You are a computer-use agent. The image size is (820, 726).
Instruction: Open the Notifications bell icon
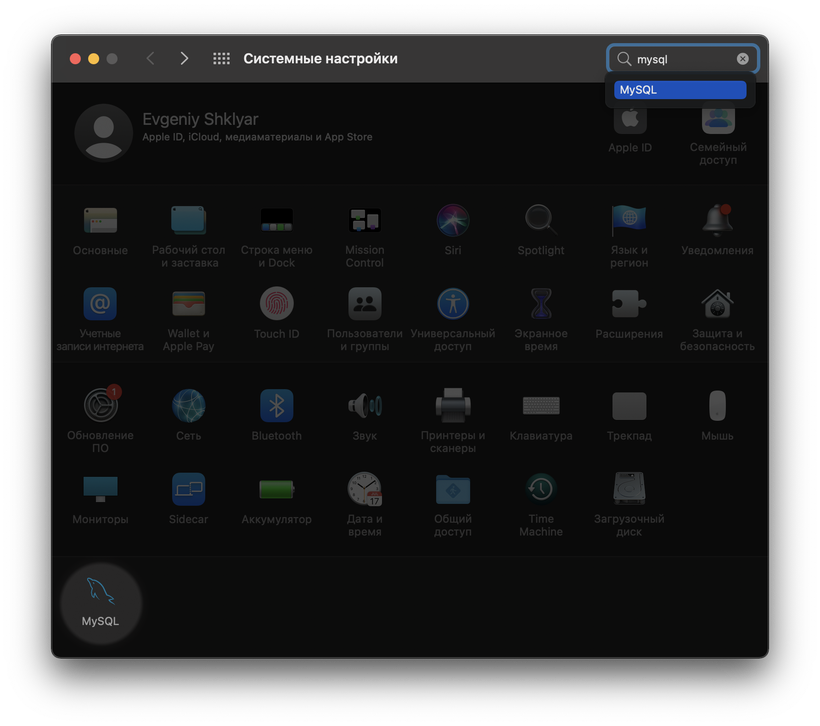click(717, 220)
